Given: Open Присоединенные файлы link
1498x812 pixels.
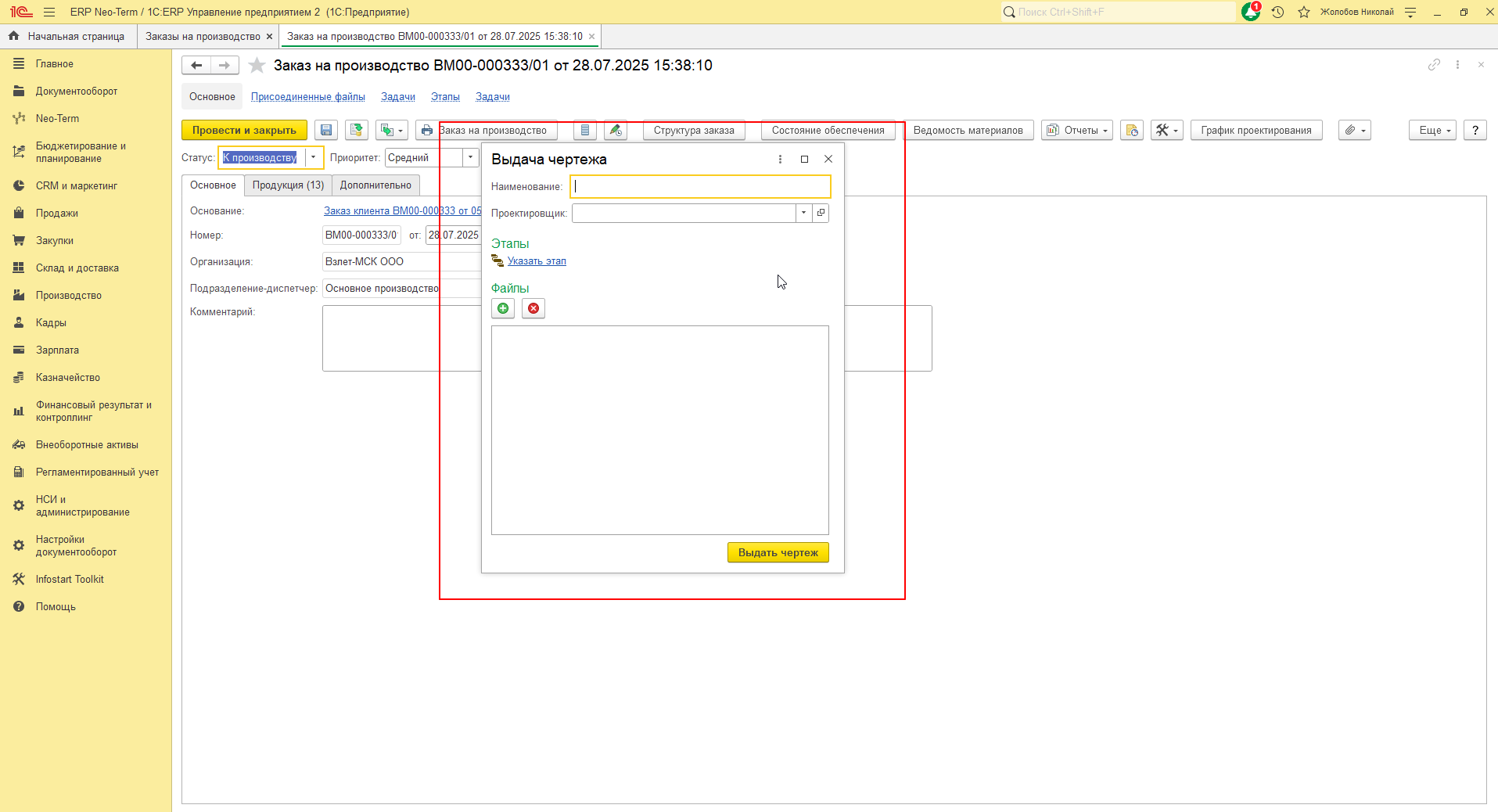Looking at the screenshot, I should [308, 97].
